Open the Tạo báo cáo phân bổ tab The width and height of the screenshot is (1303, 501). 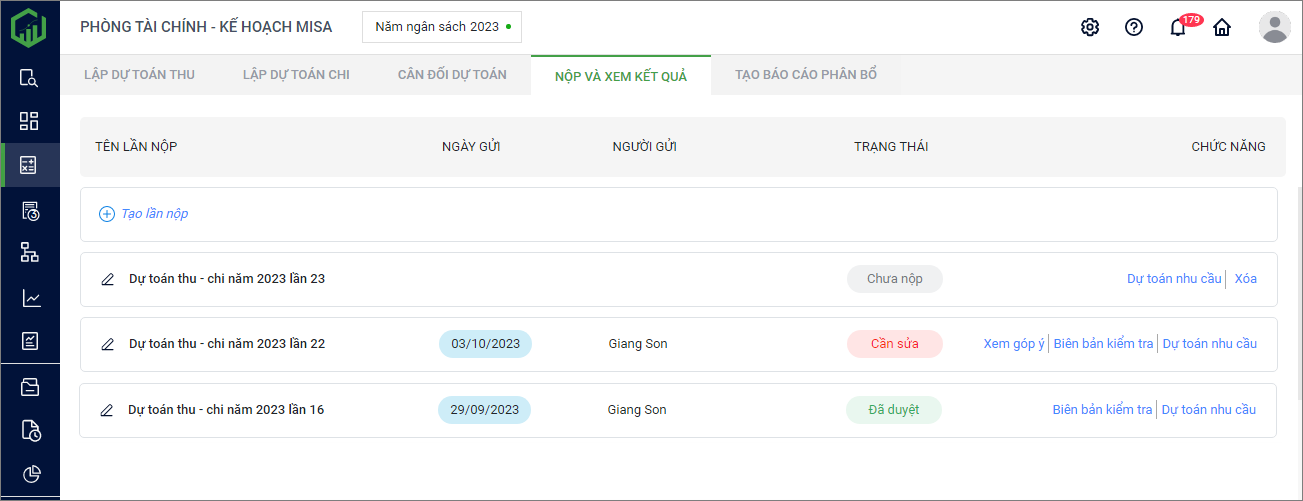coord(806,75)
